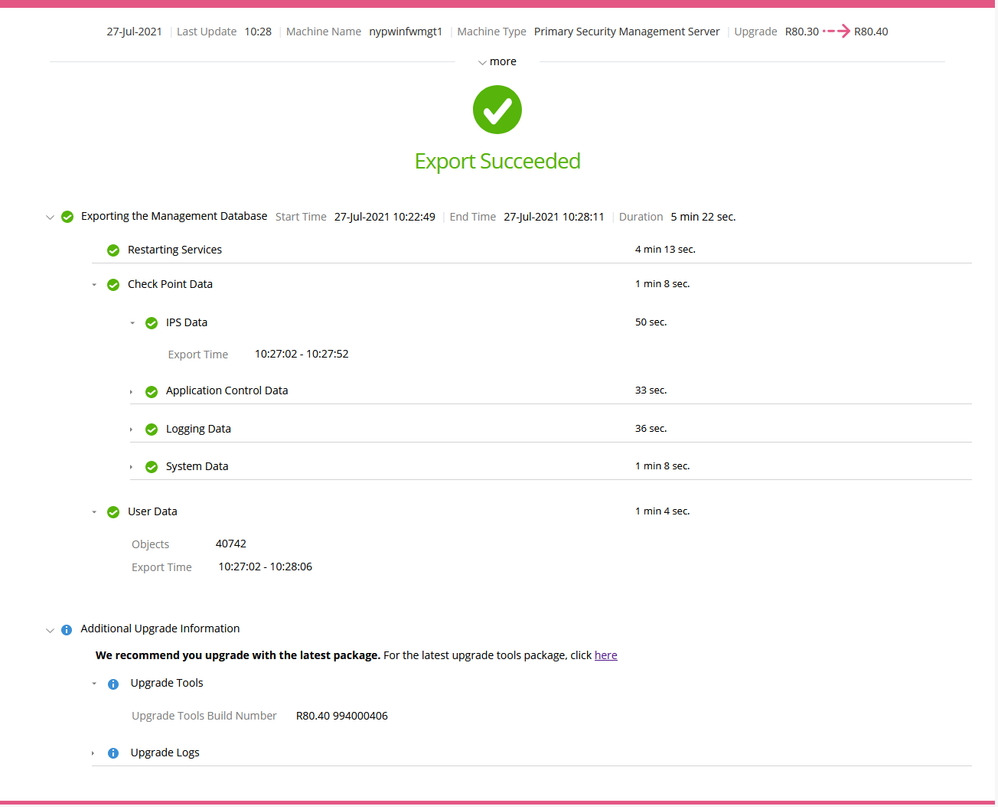Image resolution: width=998 pixels, height=807 pixels.
Task: Click the Duration value 5 min 22 sec.
Action: [703, 217]
